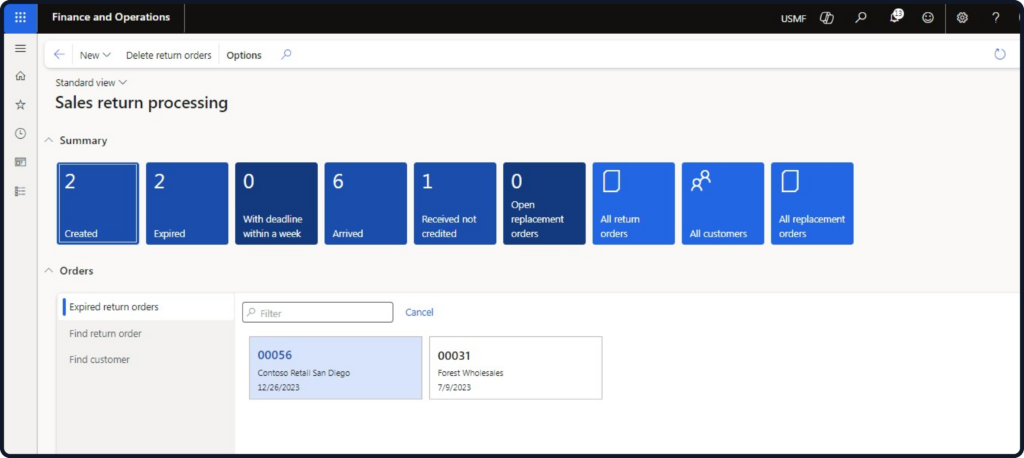Open Favorites star in sidebar
Screen dimensions: 1024x458
pyautogui.click(x=20, y=105)
